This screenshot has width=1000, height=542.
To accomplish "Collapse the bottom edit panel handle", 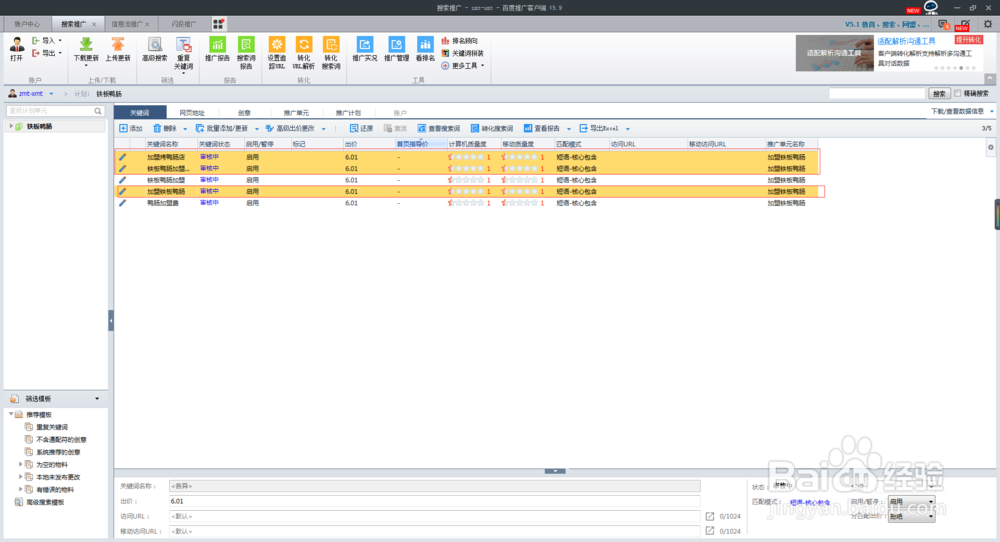I will click(555, 471).
